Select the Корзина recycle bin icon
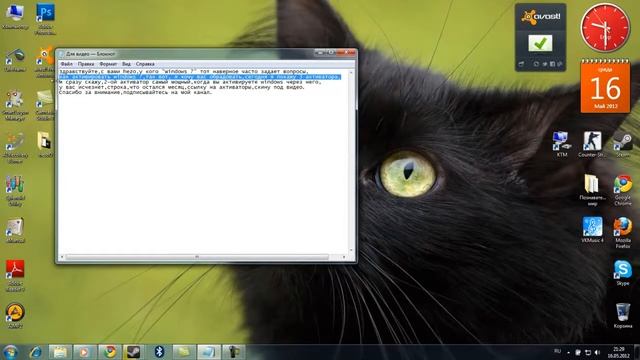Image resolution: width=640 pixels, height=360 pixels. coord(623,316)
